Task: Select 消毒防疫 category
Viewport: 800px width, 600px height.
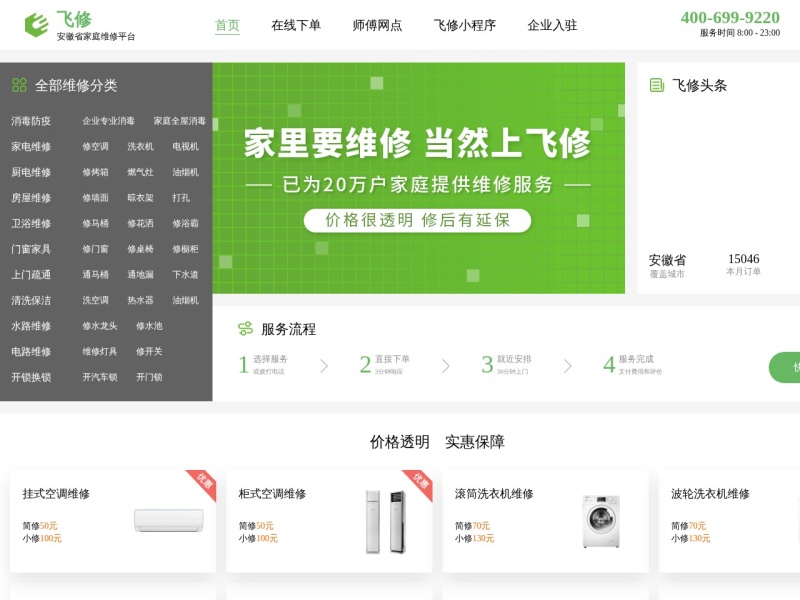Action: tap(31, 121)
